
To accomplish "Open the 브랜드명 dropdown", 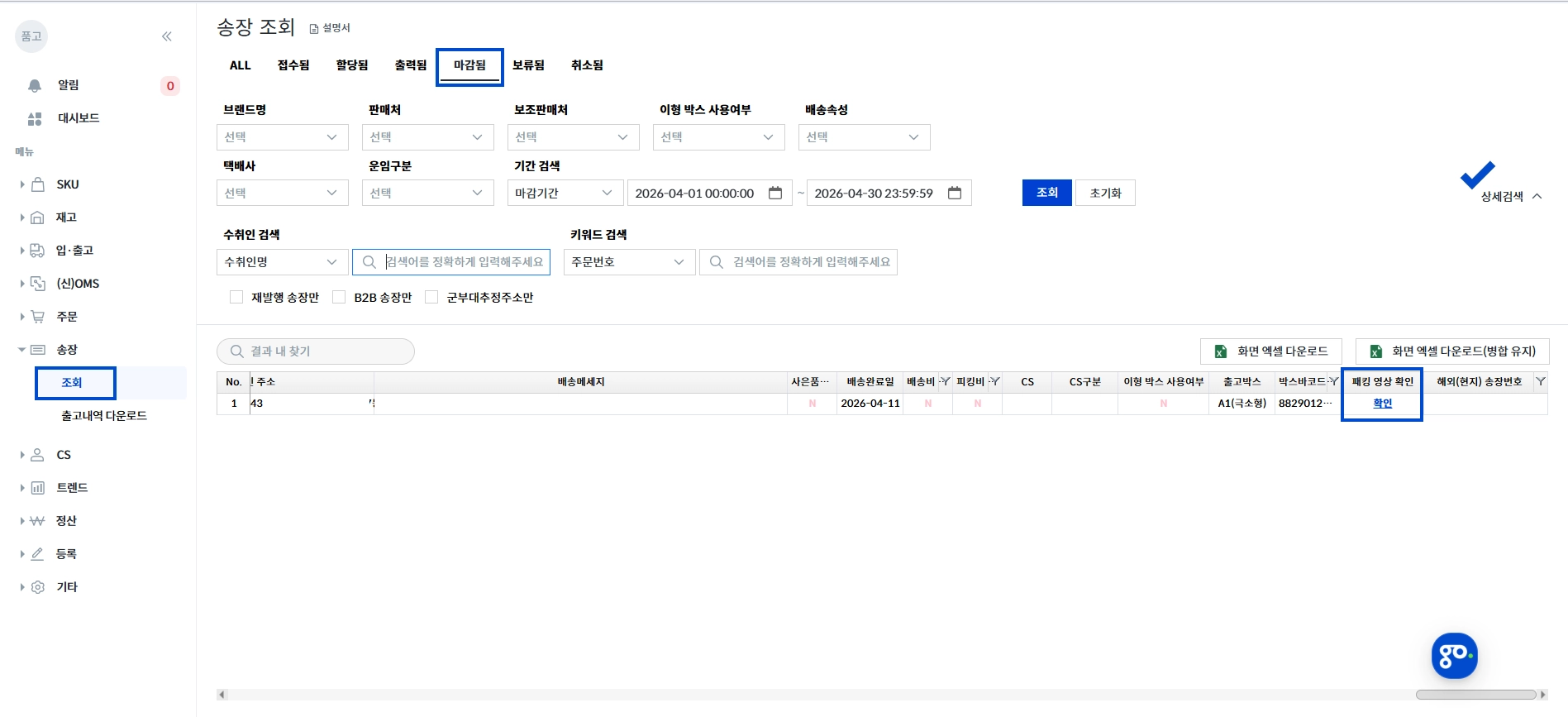I will click(x=283, y=137).
